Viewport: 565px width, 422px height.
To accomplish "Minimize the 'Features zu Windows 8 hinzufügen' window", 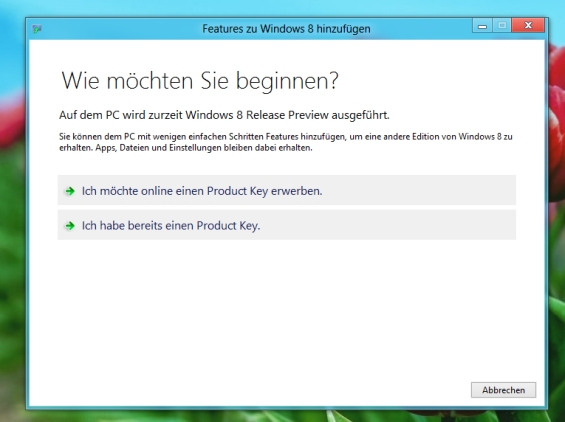I will pos(482,26).
